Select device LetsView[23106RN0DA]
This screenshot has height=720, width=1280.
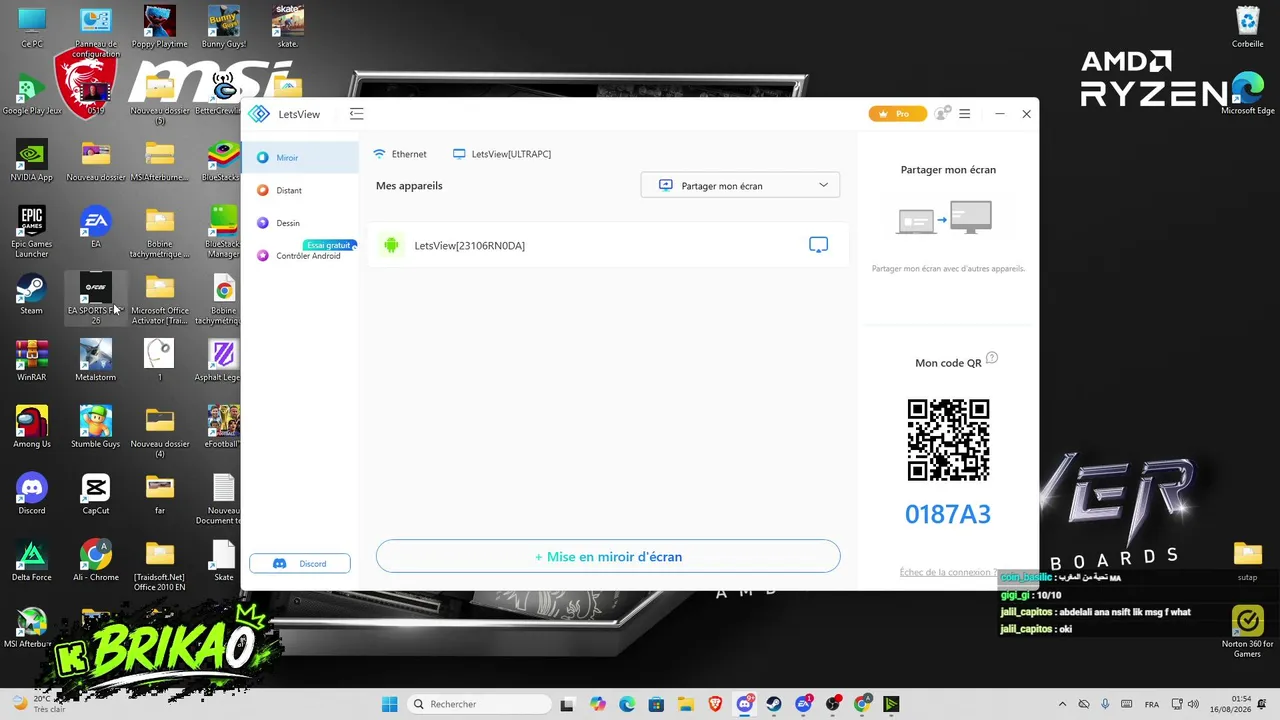(x=608, y=245)
